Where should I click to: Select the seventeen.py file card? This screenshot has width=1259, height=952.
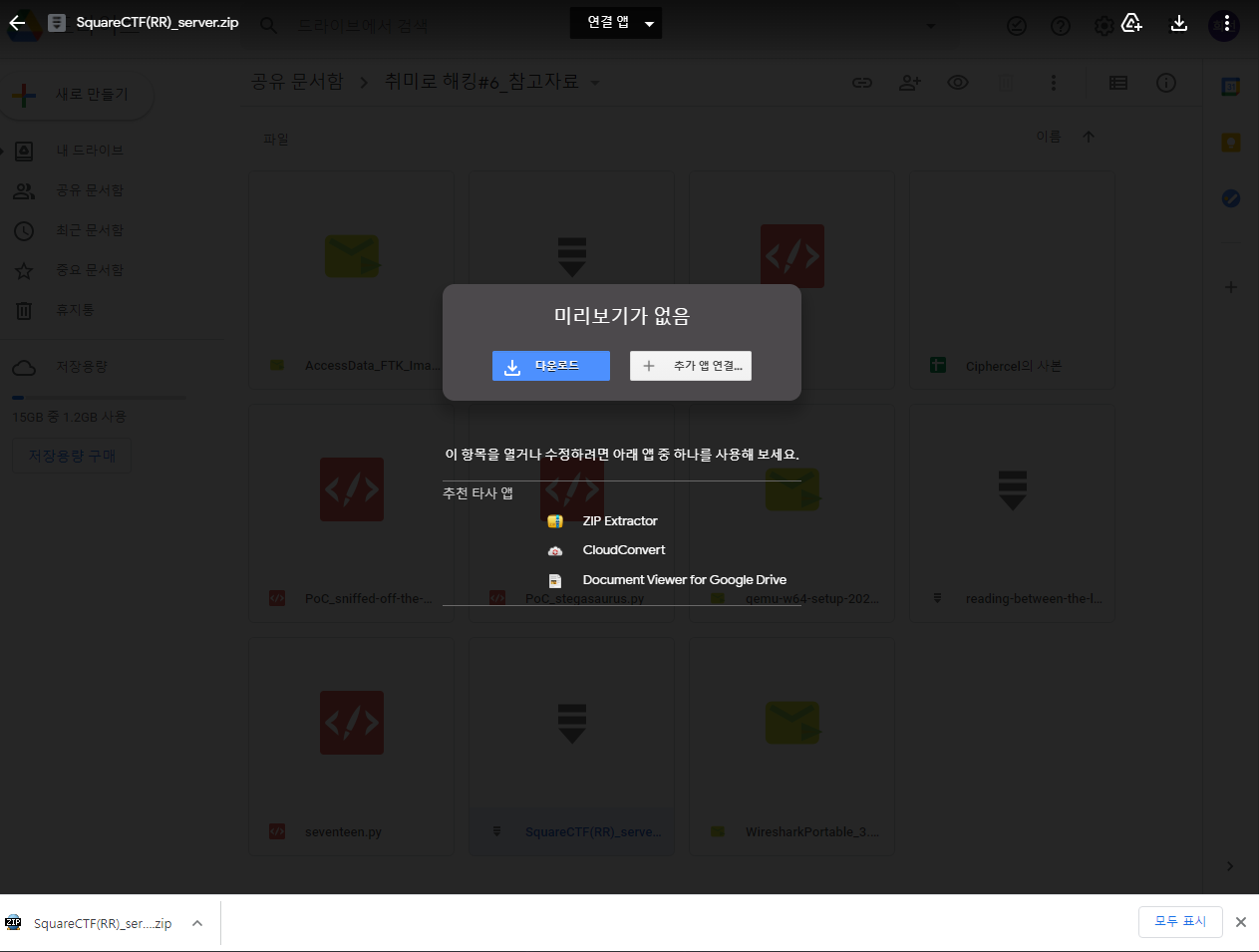[352, 747]
